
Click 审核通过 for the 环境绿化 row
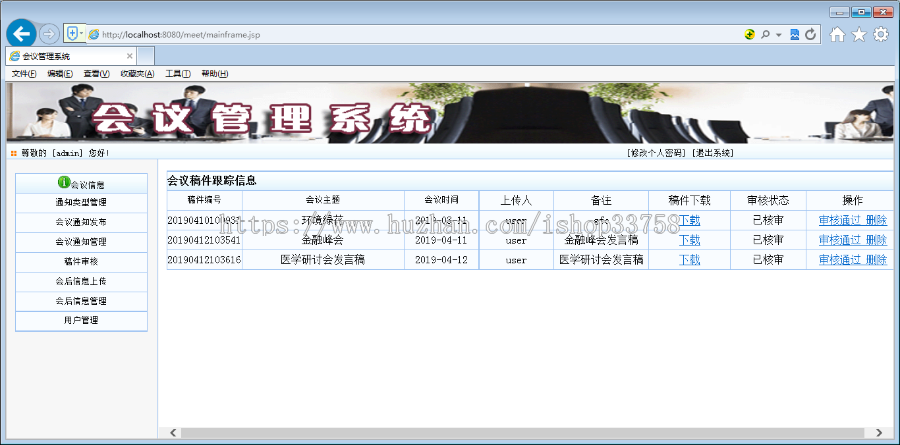pos(840,220)
